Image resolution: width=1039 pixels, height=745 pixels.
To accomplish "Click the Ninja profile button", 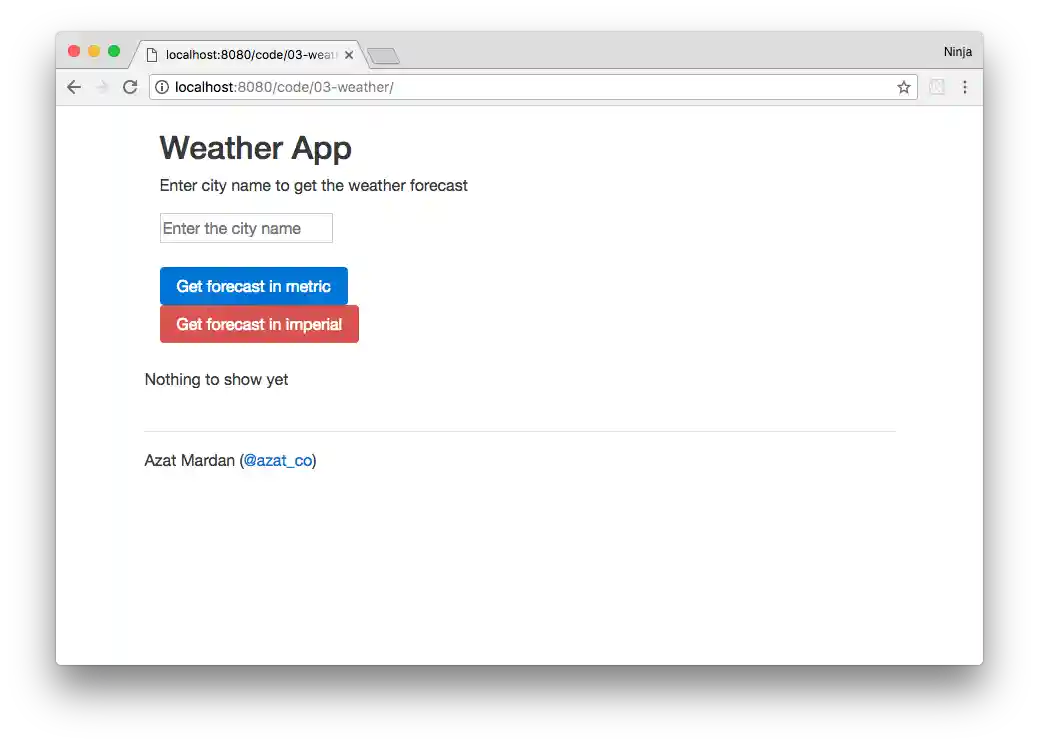I will tap(957, 52).
